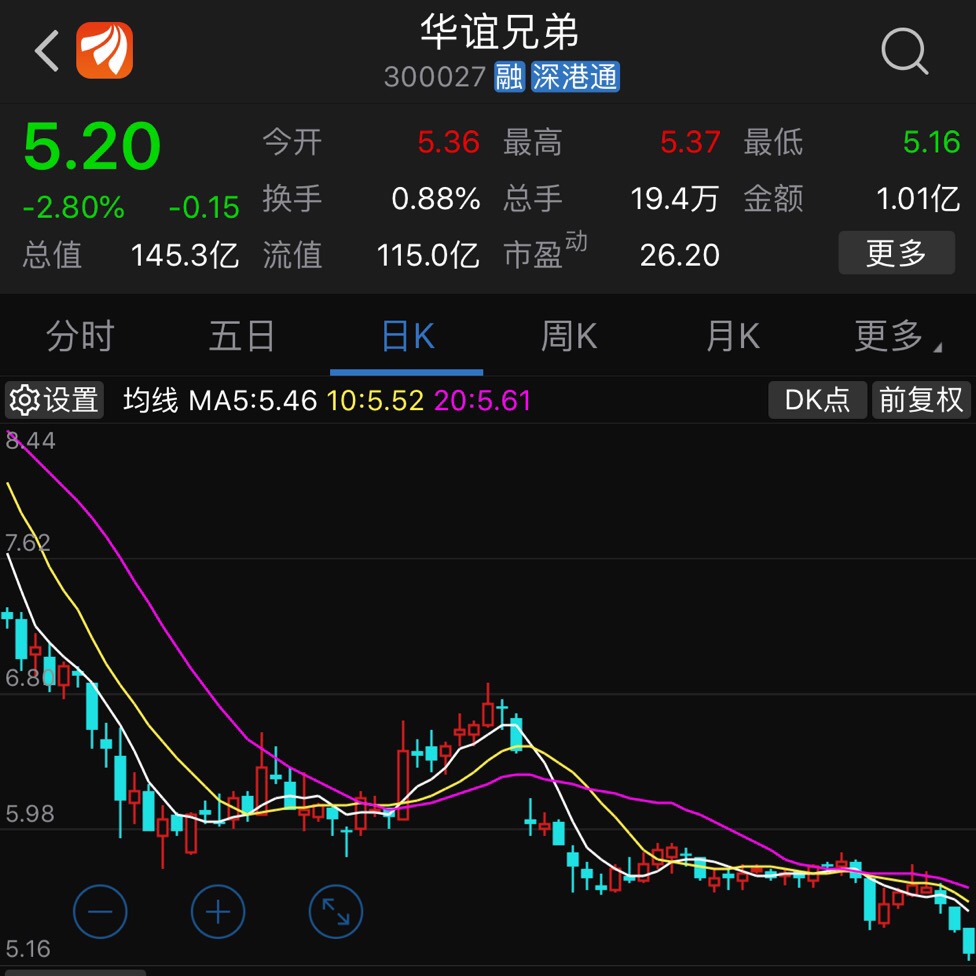Tap the yellow 10:5.52 moving average label

pos(375,400)
